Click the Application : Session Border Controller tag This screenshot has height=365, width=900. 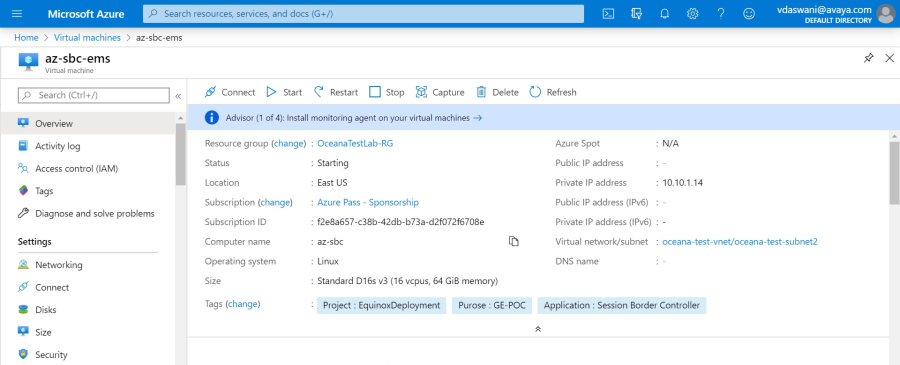(622, 305)
